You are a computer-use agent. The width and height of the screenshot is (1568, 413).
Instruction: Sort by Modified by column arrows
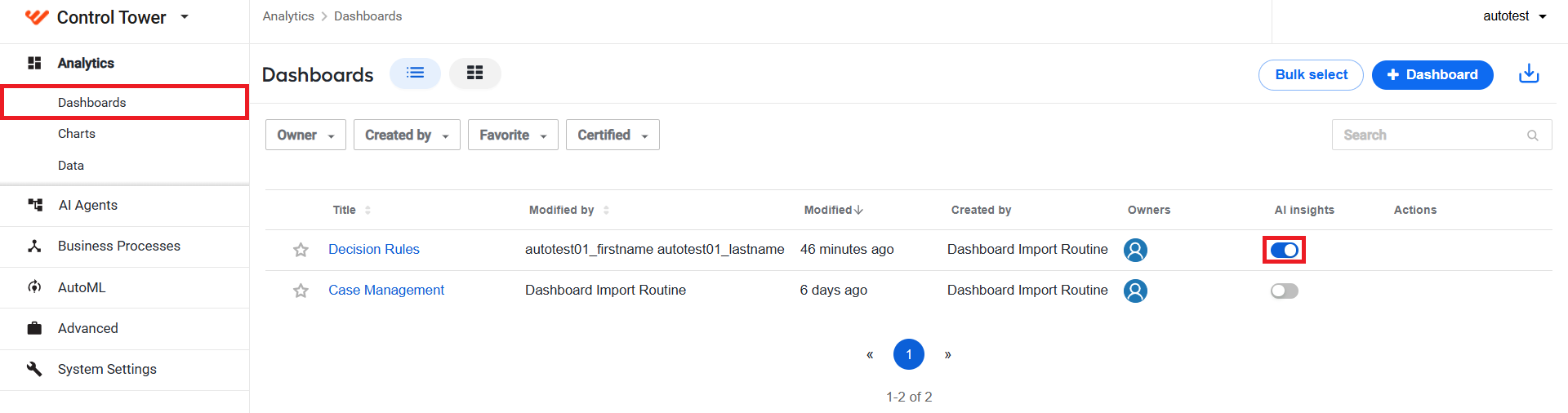coord(606,211)
